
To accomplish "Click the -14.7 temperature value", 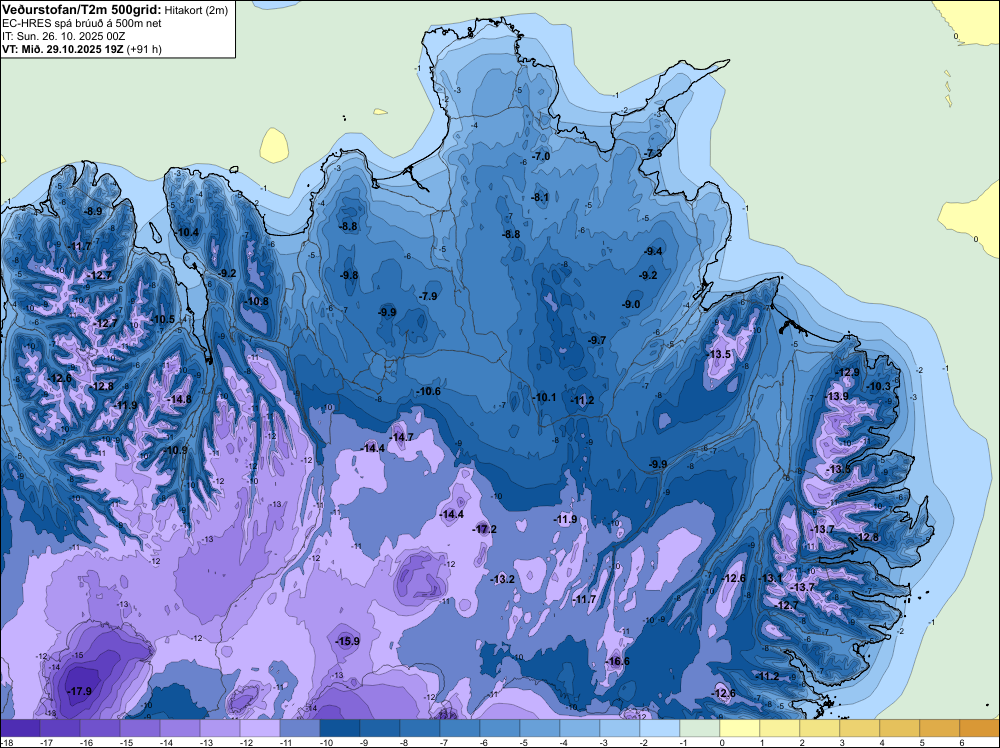I will tap(402, 437).
